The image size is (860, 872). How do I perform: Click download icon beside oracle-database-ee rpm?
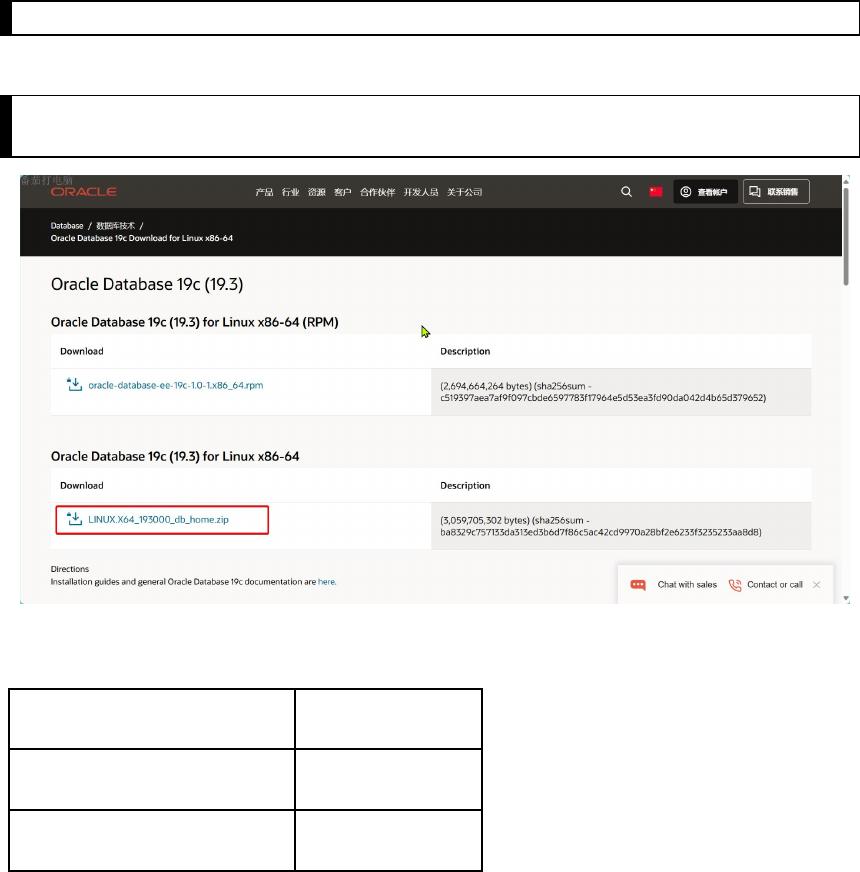pyautogui.click(x=75, y=384)
